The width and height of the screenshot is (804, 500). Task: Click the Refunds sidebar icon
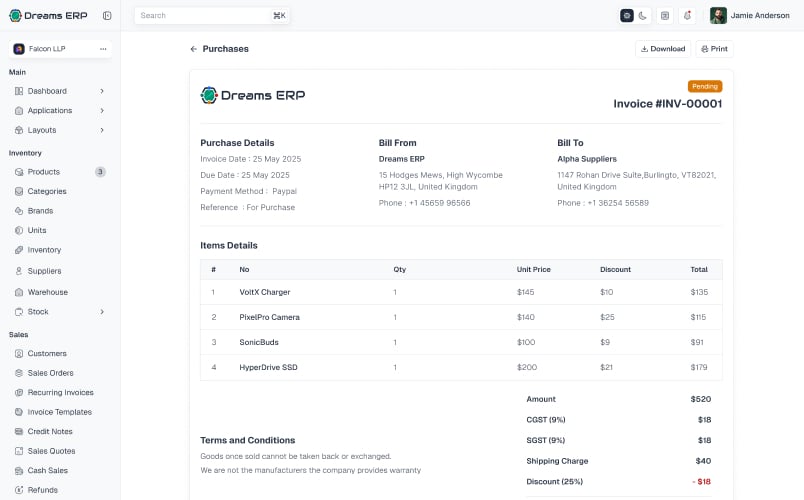19,490
